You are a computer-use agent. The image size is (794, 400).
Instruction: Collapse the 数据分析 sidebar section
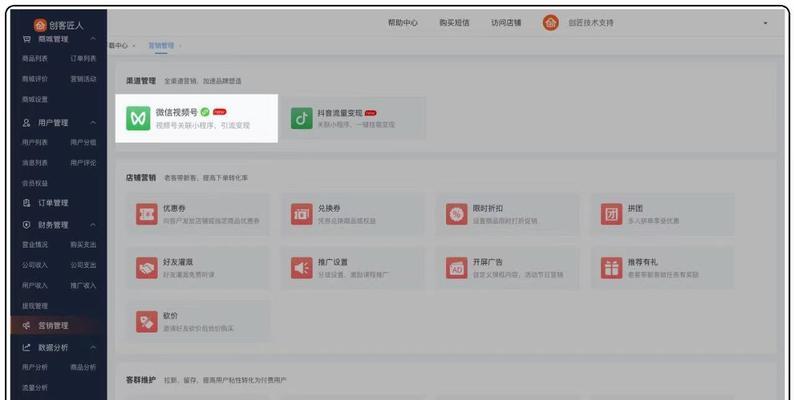(x=93, y=347)
